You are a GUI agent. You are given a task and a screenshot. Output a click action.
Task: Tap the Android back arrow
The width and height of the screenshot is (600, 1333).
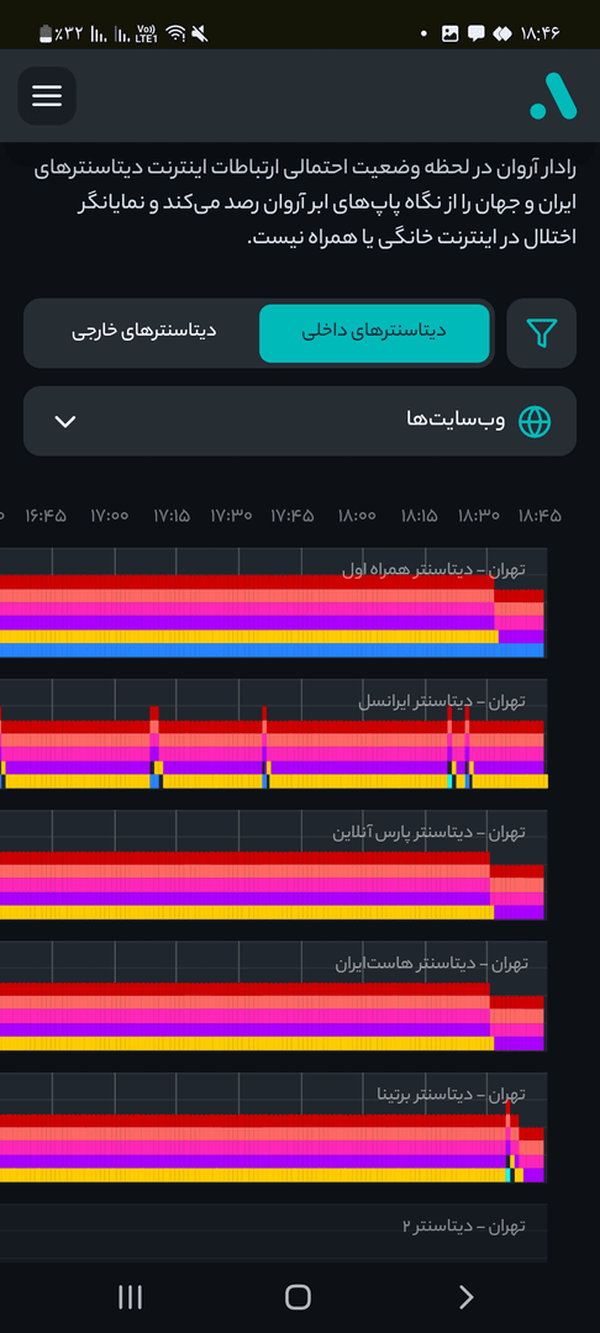pos(466,1297)
